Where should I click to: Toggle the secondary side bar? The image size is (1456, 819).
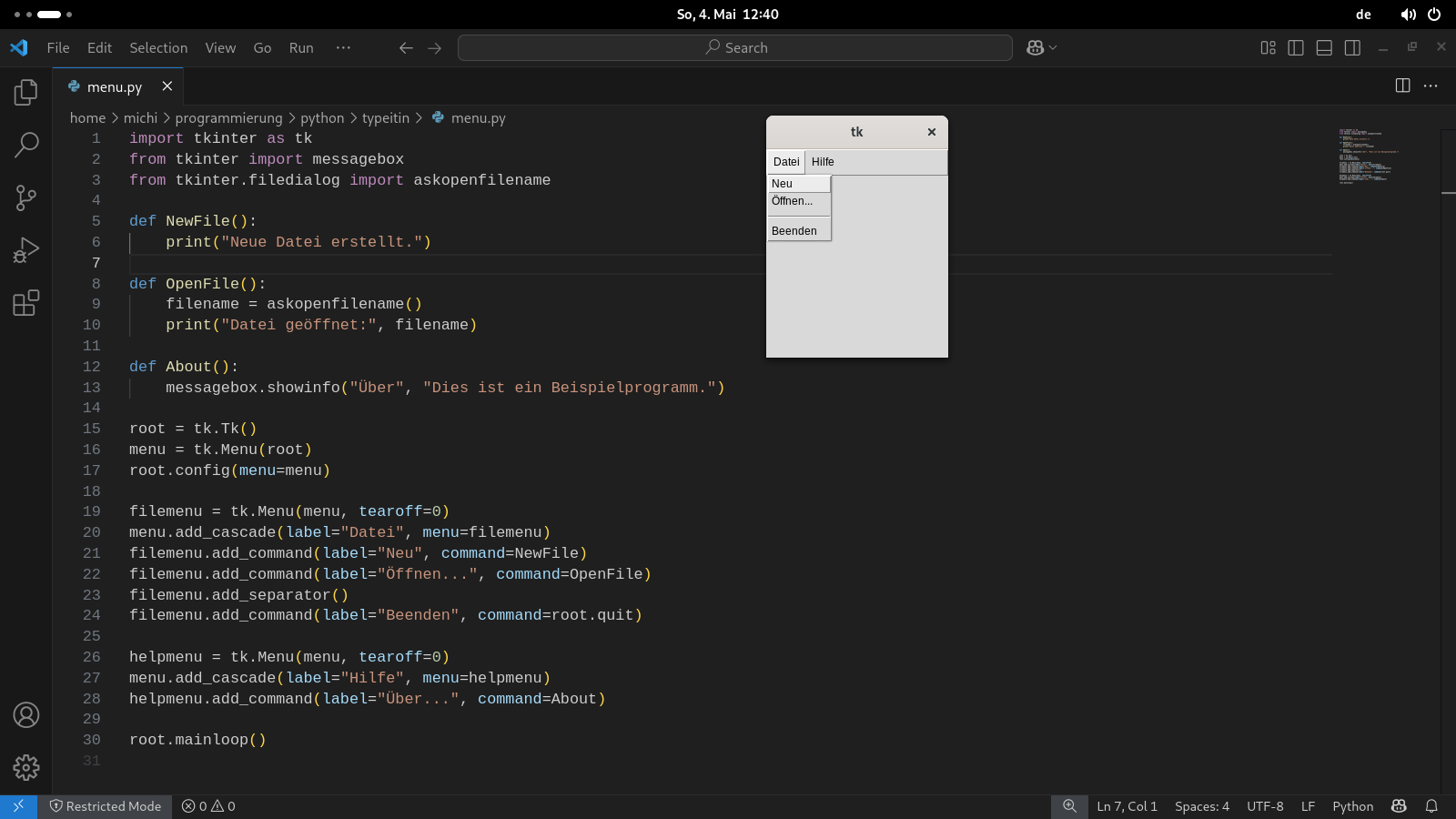(1352, 48)
